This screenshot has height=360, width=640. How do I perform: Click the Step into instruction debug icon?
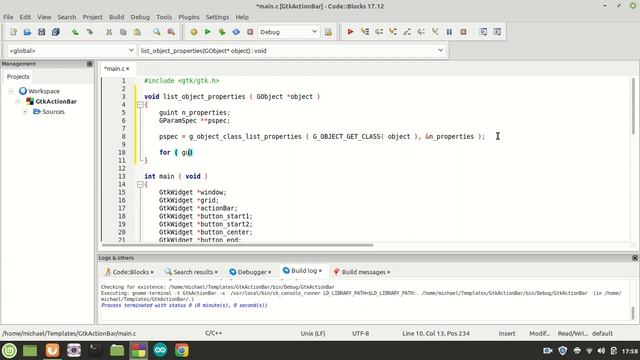pyautogui.click(x=435, y=32)
